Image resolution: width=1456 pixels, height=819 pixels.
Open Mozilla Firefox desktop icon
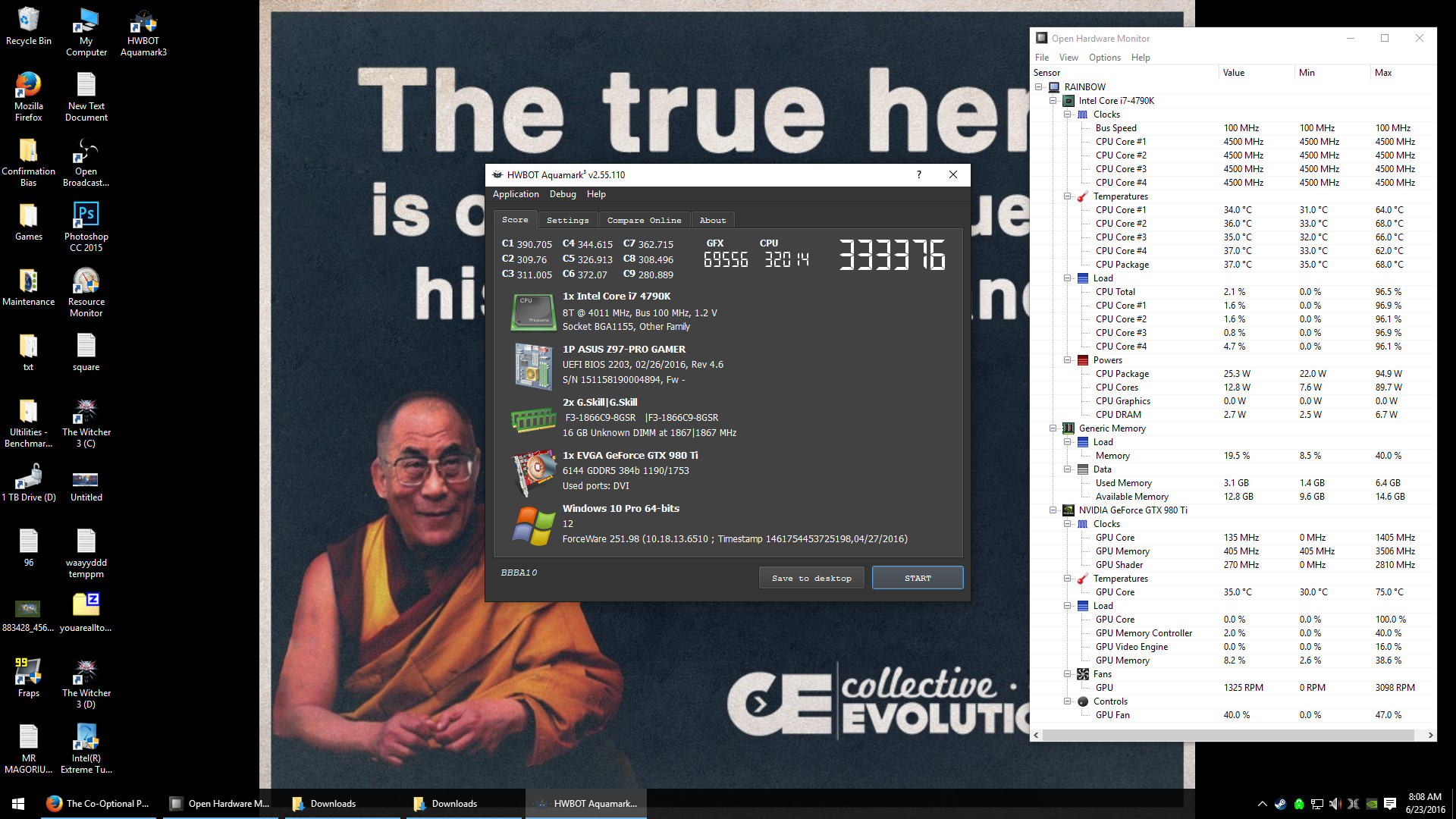tap(29, 96)
